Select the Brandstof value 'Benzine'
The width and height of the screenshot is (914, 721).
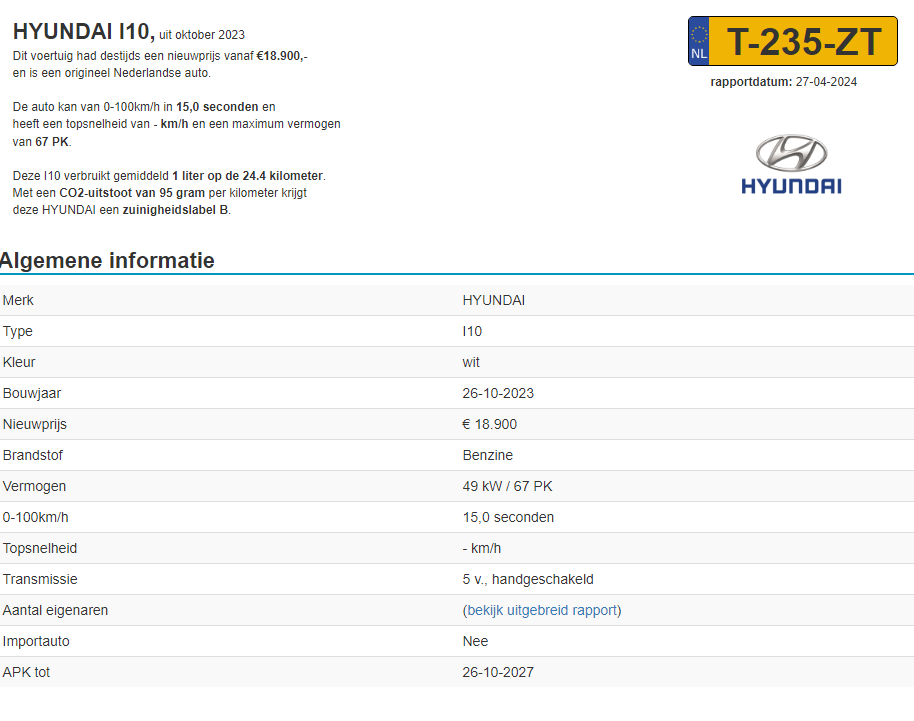488,455
